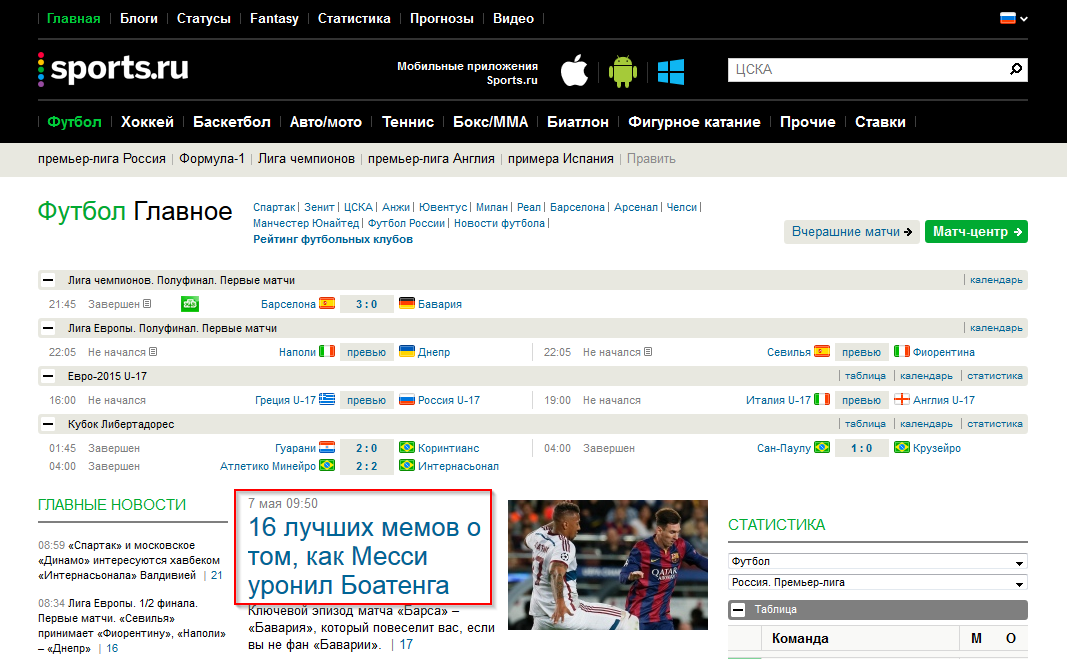Open the Манчестер Юнайтед link

click(306, 223)
